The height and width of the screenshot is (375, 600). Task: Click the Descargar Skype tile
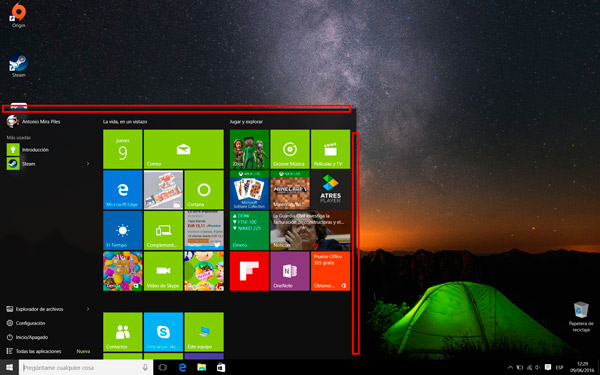(x=163, y=332)
